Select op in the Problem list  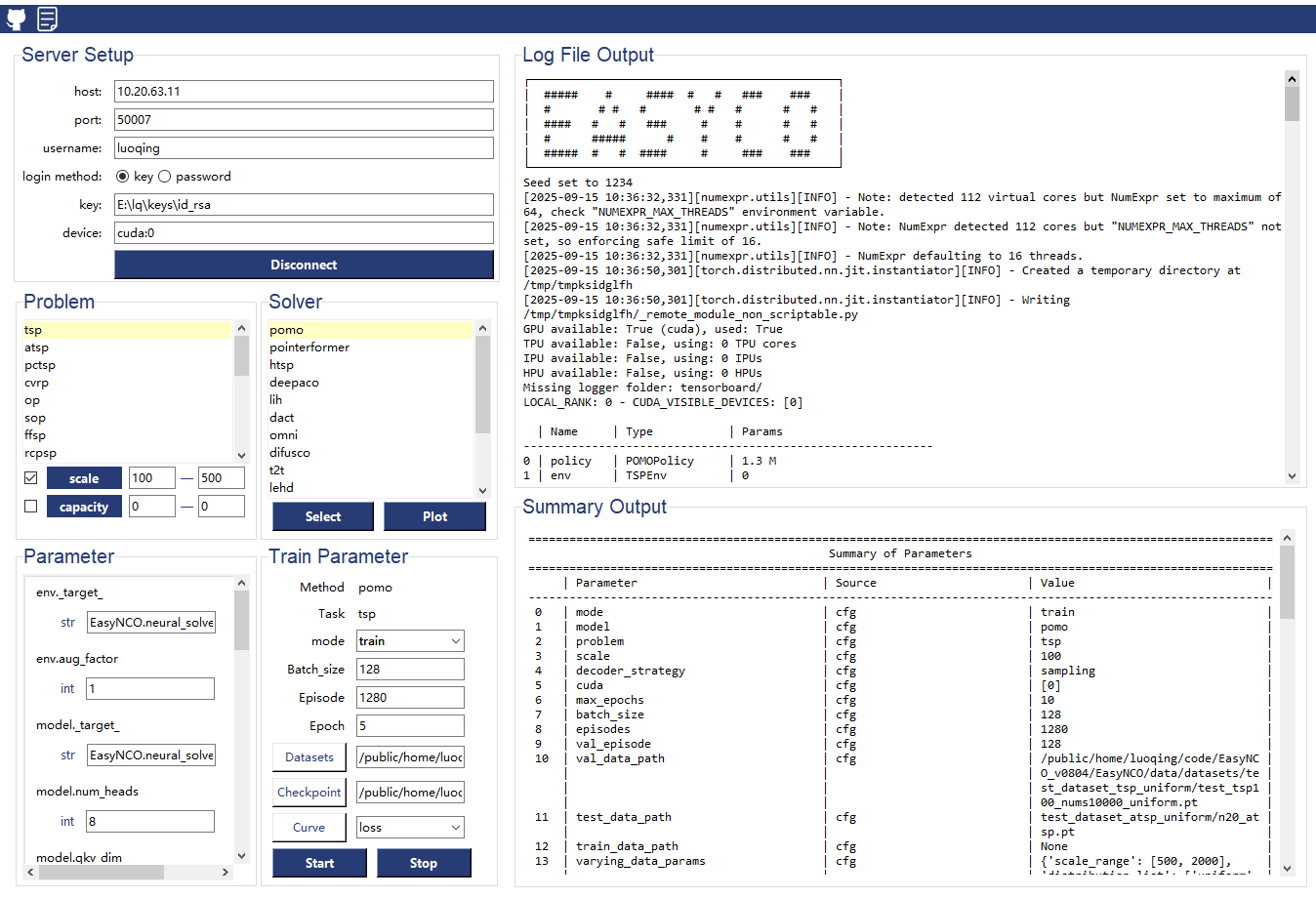[128, 400]
